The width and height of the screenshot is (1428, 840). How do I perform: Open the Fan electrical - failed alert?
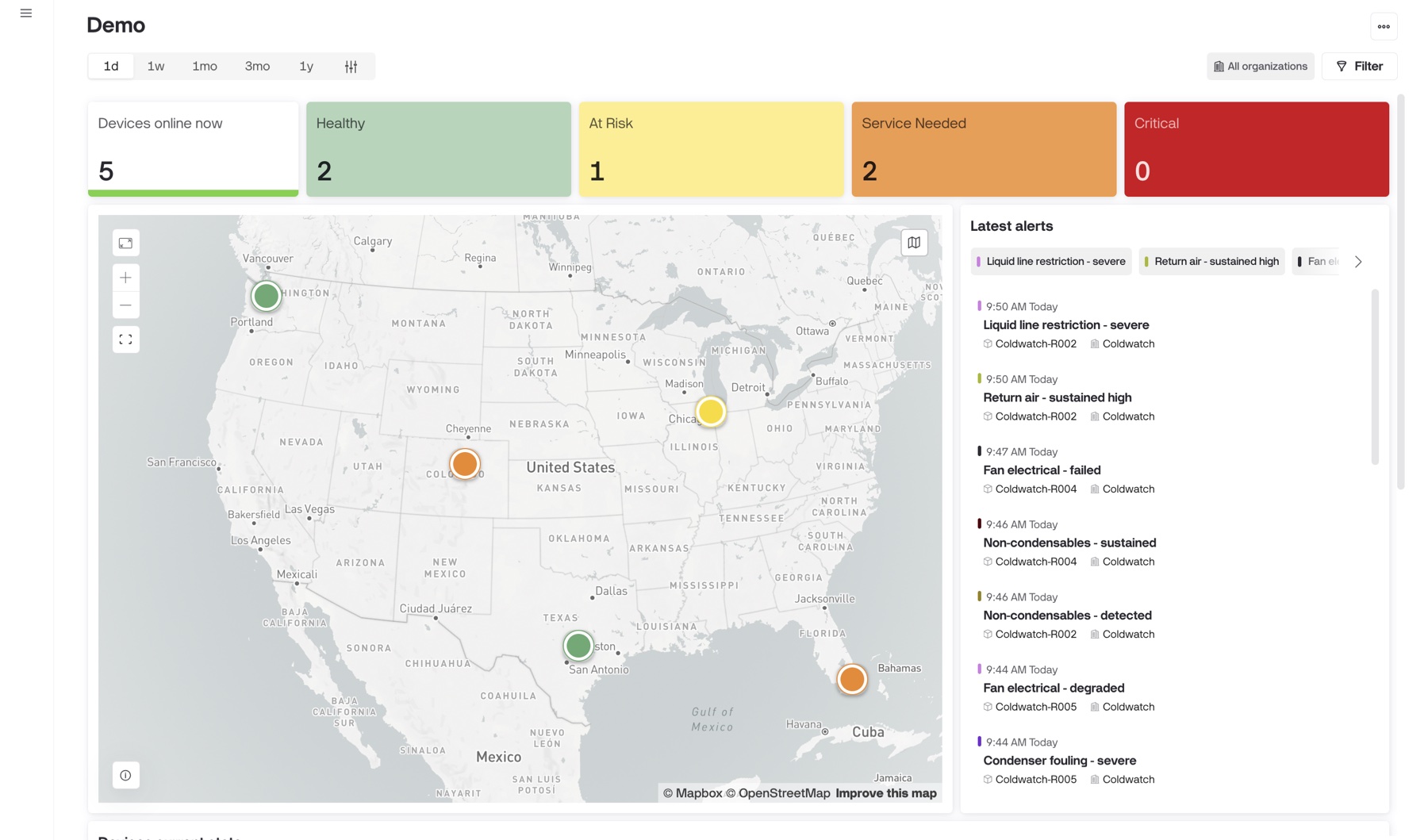[1042, 470]
